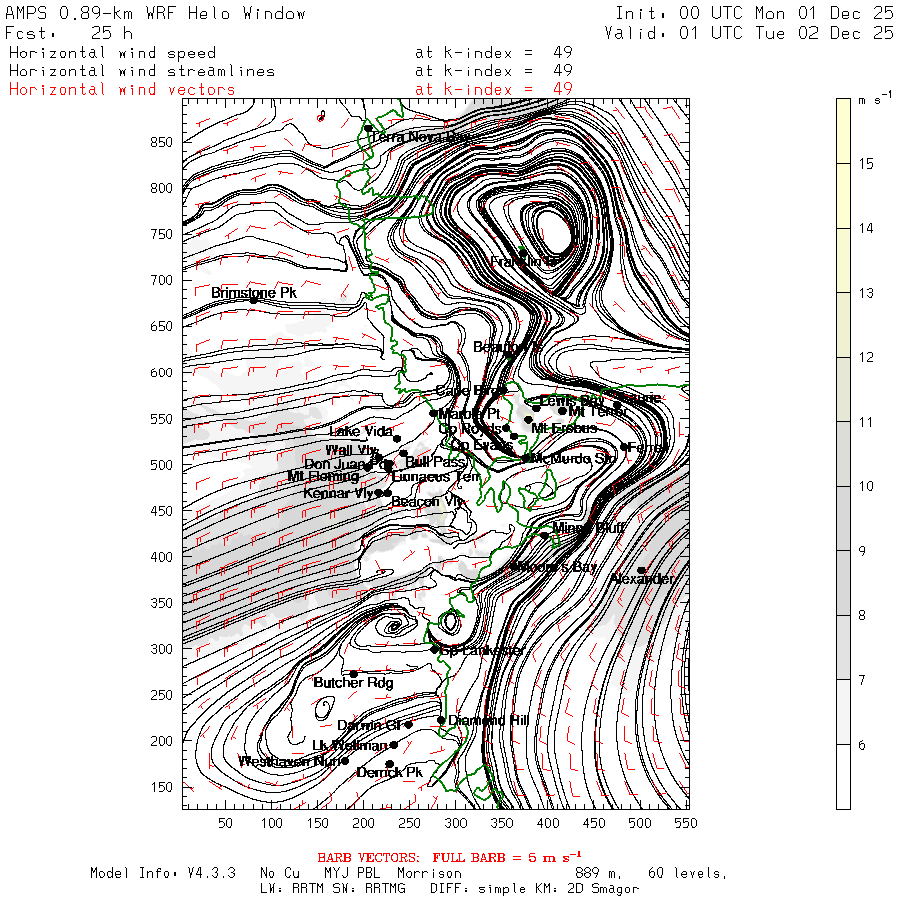Click the colorbar tick label 10
The height and width of the screenshot is (900, 900).
866,486
